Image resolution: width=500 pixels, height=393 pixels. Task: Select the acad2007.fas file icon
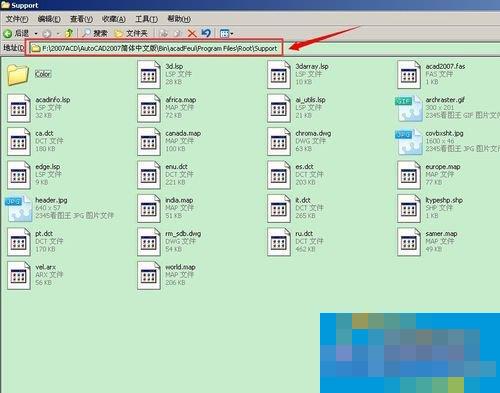(x=409, y=75)
